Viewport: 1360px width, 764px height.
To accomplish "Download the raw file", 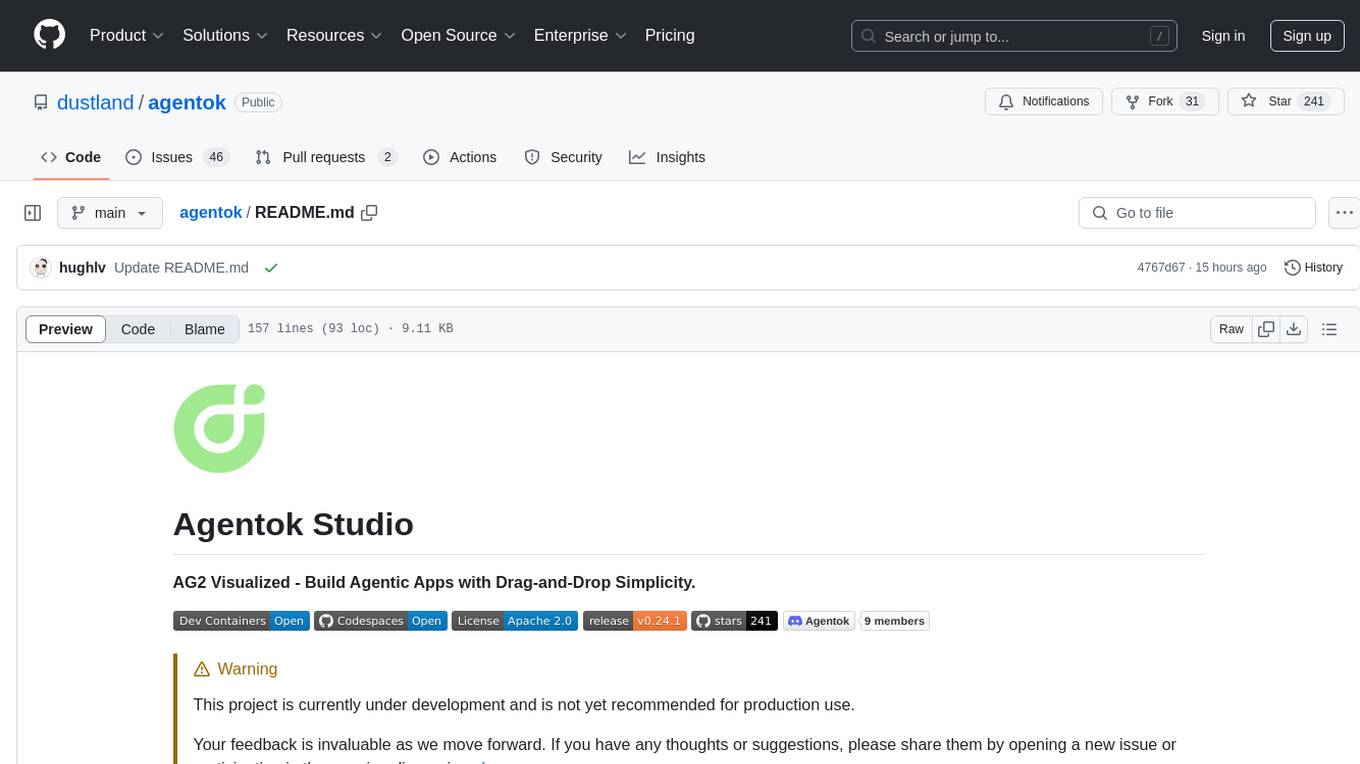I will (x=1293, y=329).
